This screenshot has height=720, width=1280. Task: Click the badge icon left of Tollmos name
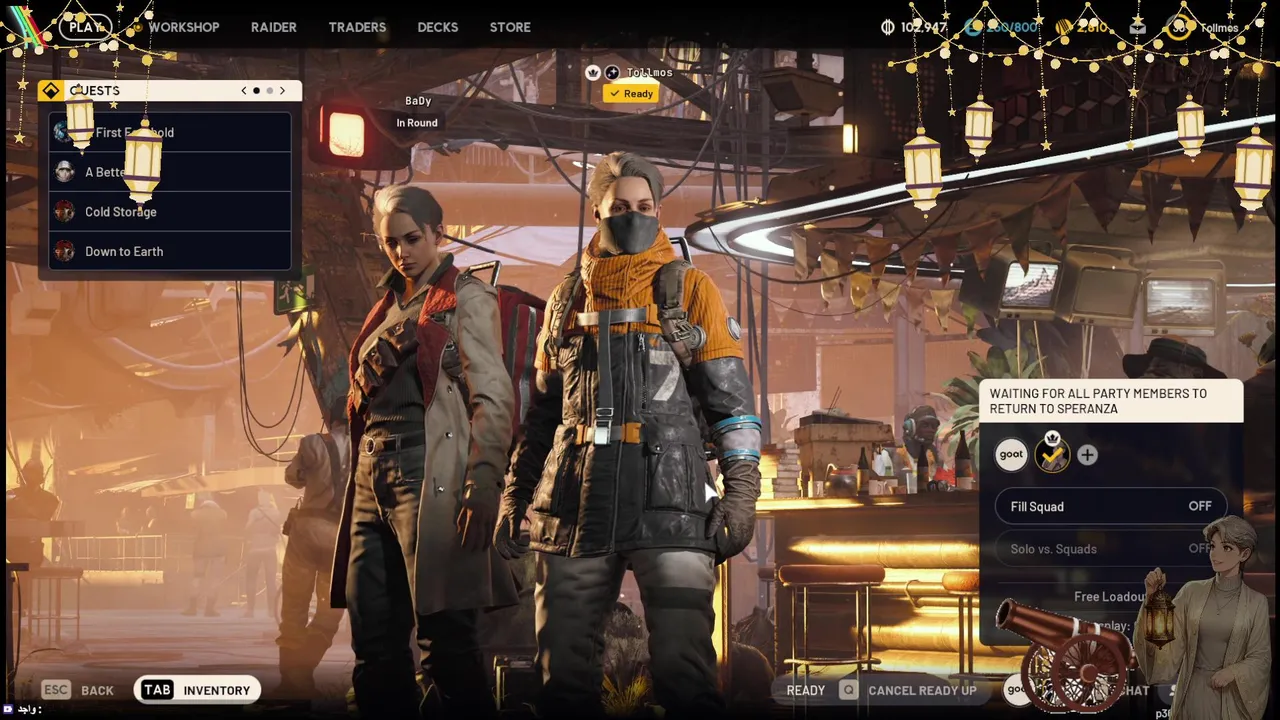coord(612,73)
